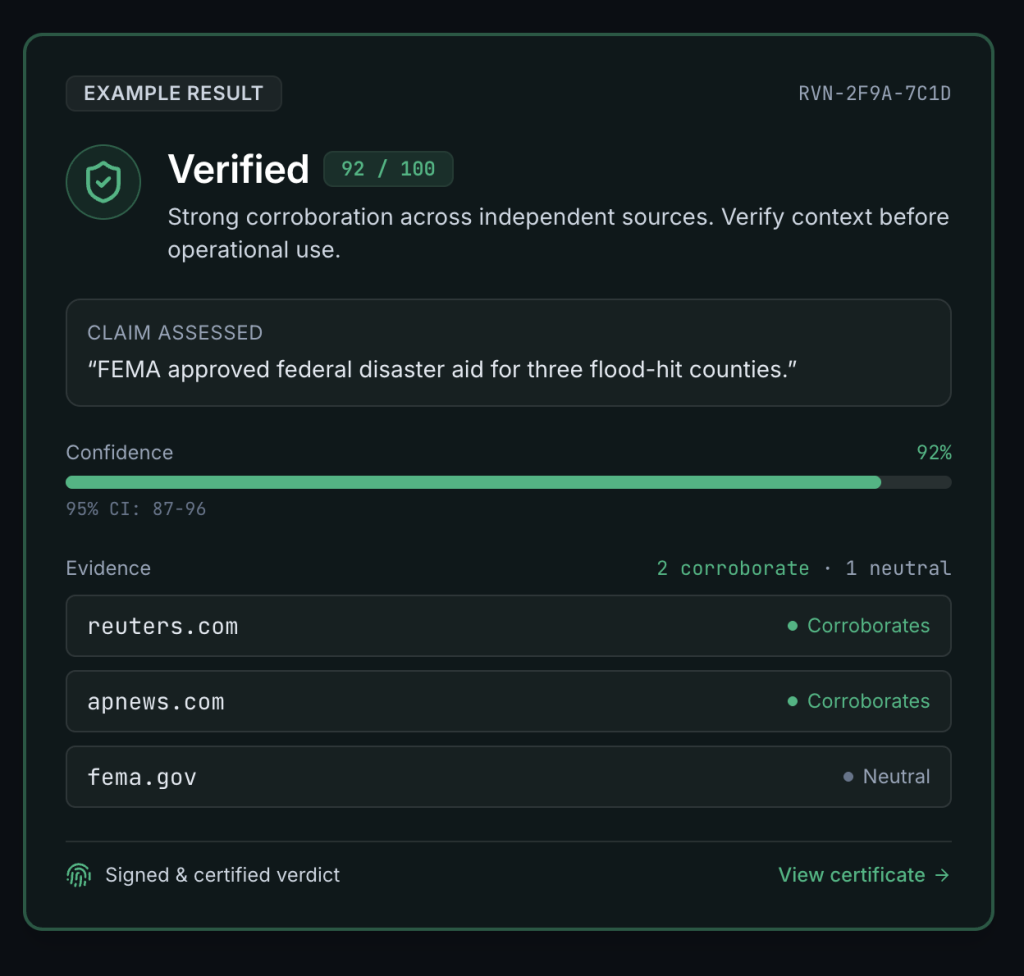Click the green confidence progress bar
Image resolution: width=1024 pixels, height=976 pixels.
473,482
